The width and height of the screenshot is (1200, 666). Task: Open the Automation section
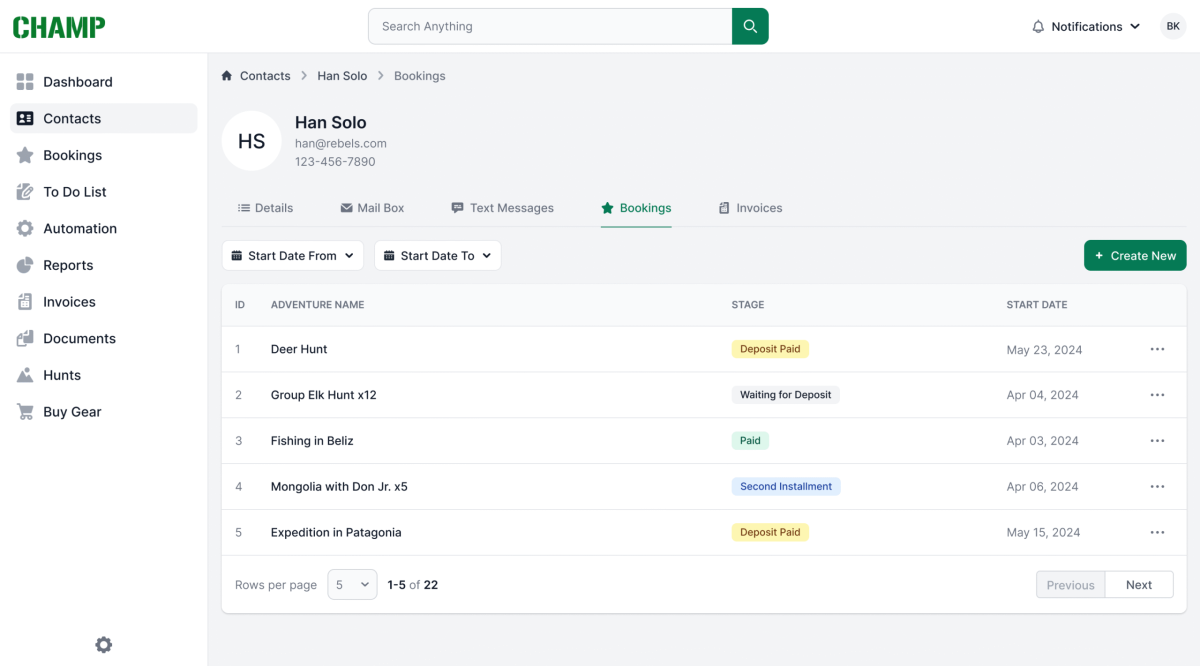pos(81,228)
